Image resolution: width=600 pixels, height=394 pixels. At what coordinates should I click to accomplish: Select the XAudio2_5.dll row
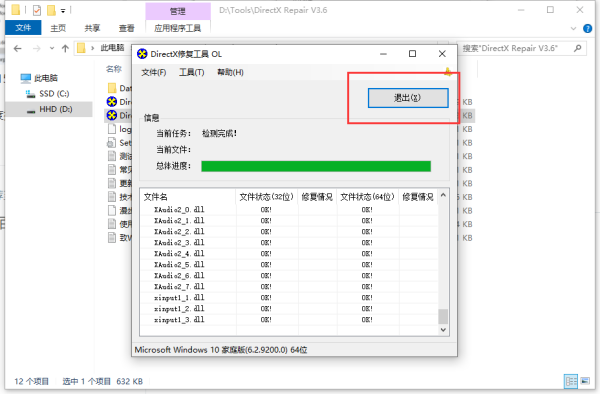pyautogui.click(x=289, y=265)
